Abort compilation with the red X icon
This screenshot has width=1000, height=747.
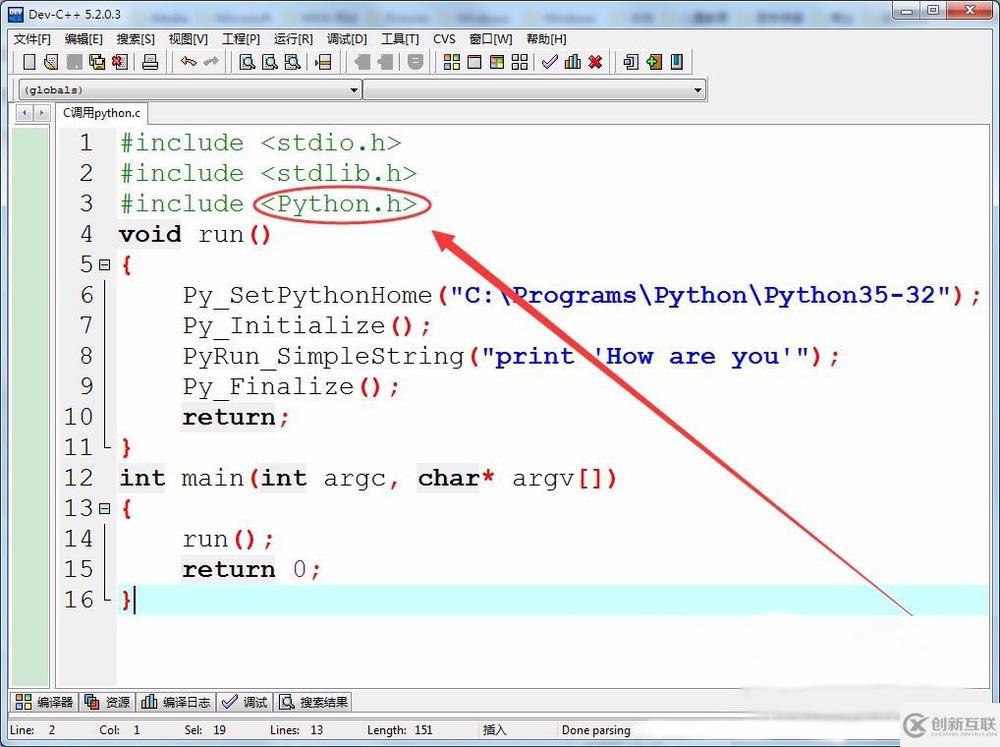(594, 62)
